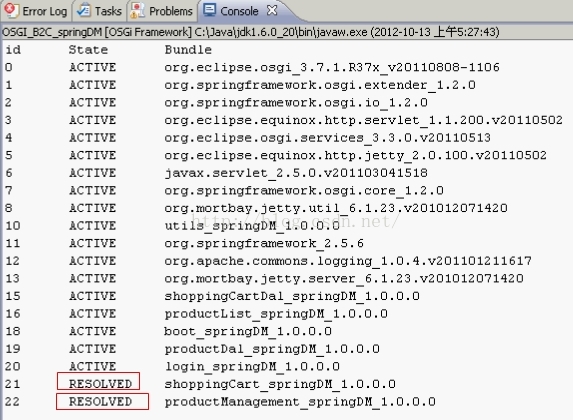Click RESOLVED state of bundle 22
Image resolution: width=573 pixels, height=420 pixels.
pos(100,401)
